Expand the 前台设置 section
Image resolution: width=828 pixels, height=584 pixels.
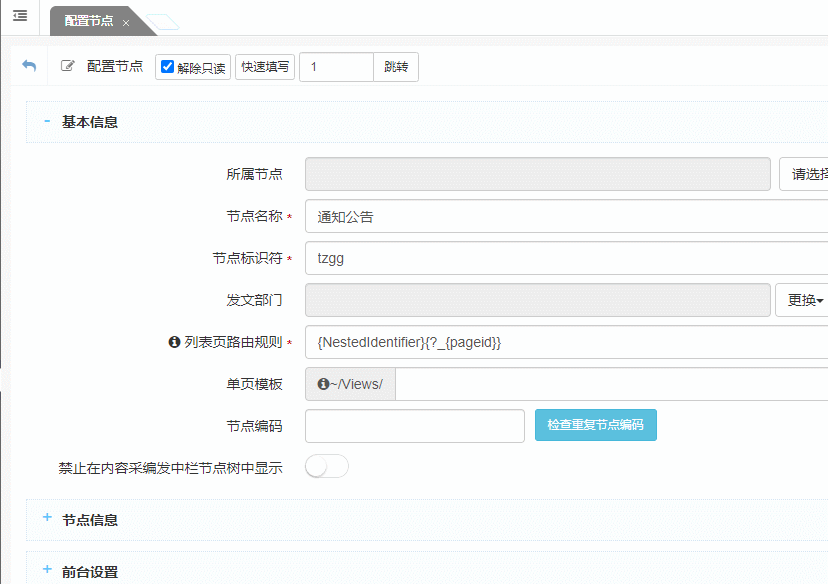pos(47,570)
